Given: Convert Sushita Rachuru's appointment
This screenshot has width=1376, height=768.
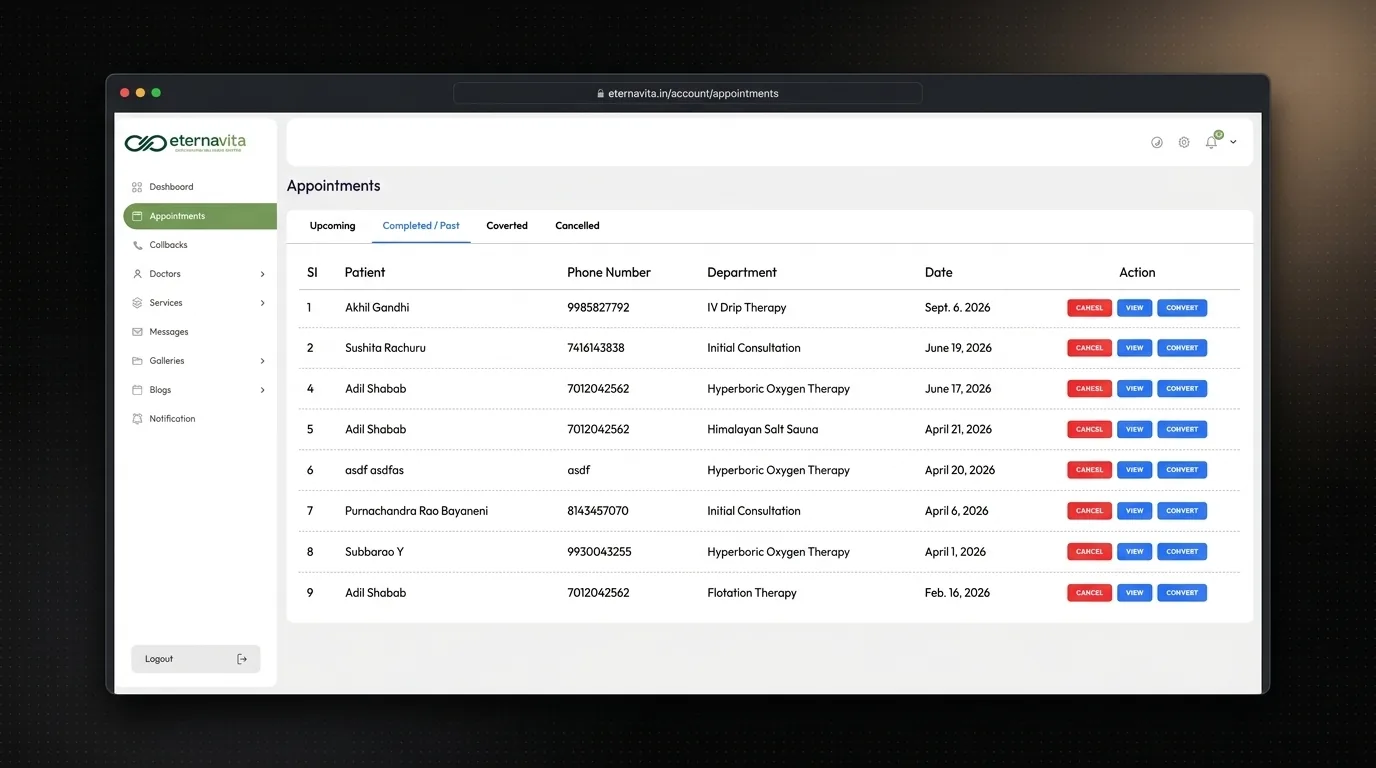Looking at the screenshot, I should point(1182,348).
